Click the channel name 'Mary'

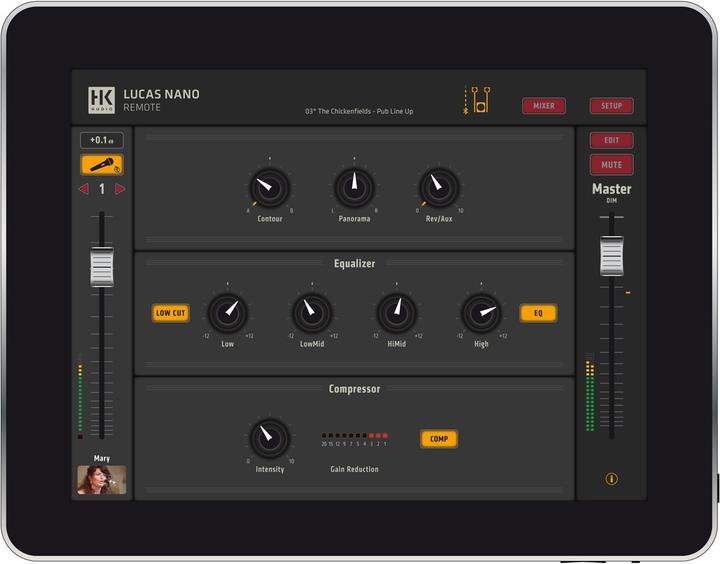[101, 458]
